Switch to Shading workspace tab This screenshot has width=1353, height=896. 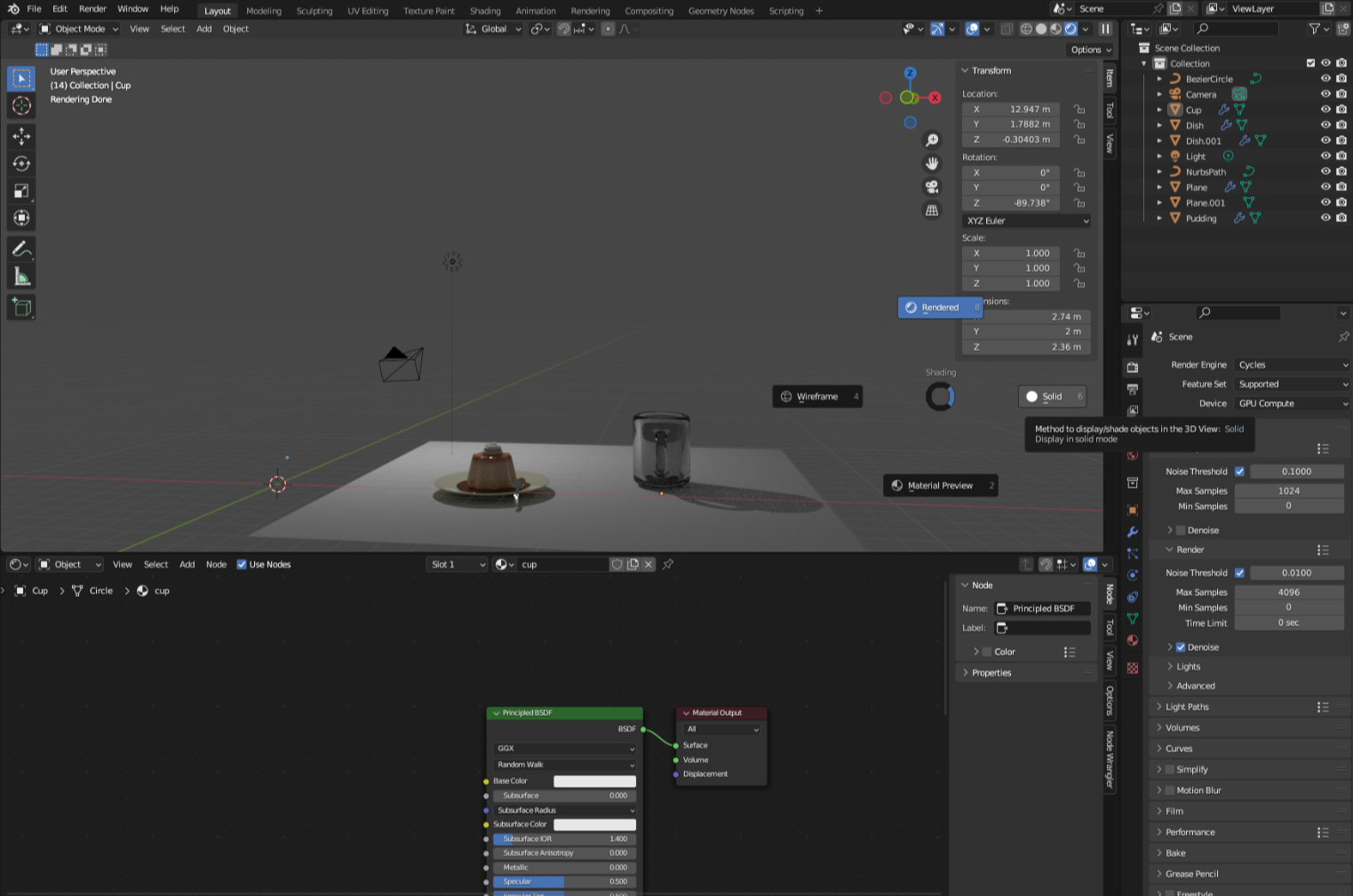pyautogui.click(x=485, y=11)
